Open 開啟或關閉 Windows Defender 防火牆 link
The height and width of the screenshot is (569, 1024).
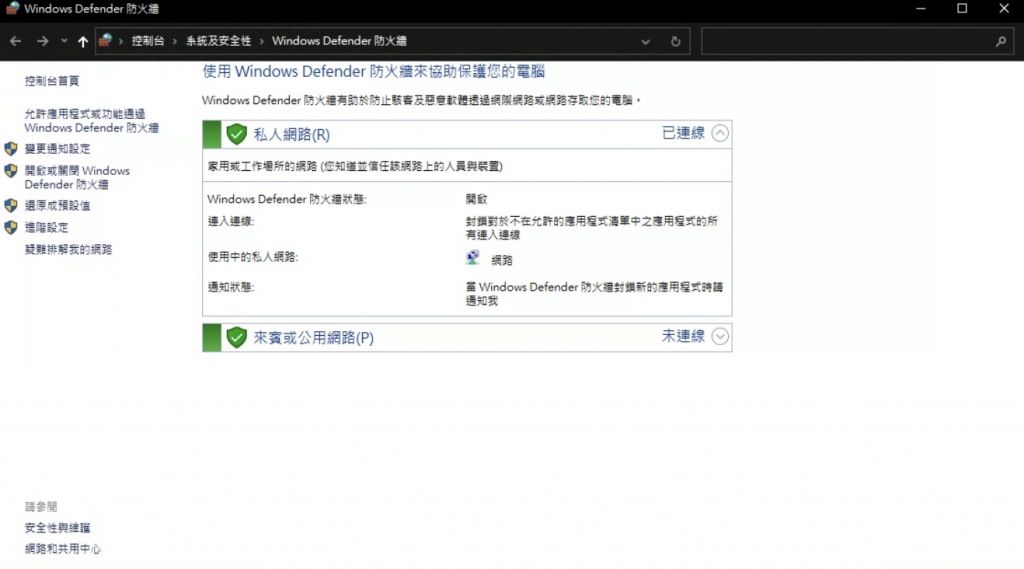pos(77,178)
